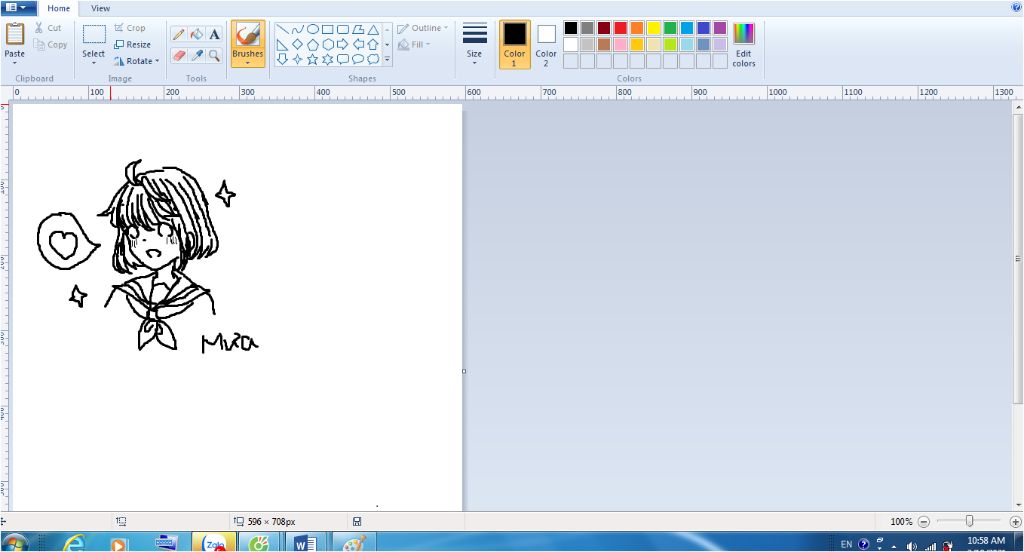The height and width of the screenshot is (552, 1024).
Task: Choose the Five-point star shape
Action: [313, 59]
